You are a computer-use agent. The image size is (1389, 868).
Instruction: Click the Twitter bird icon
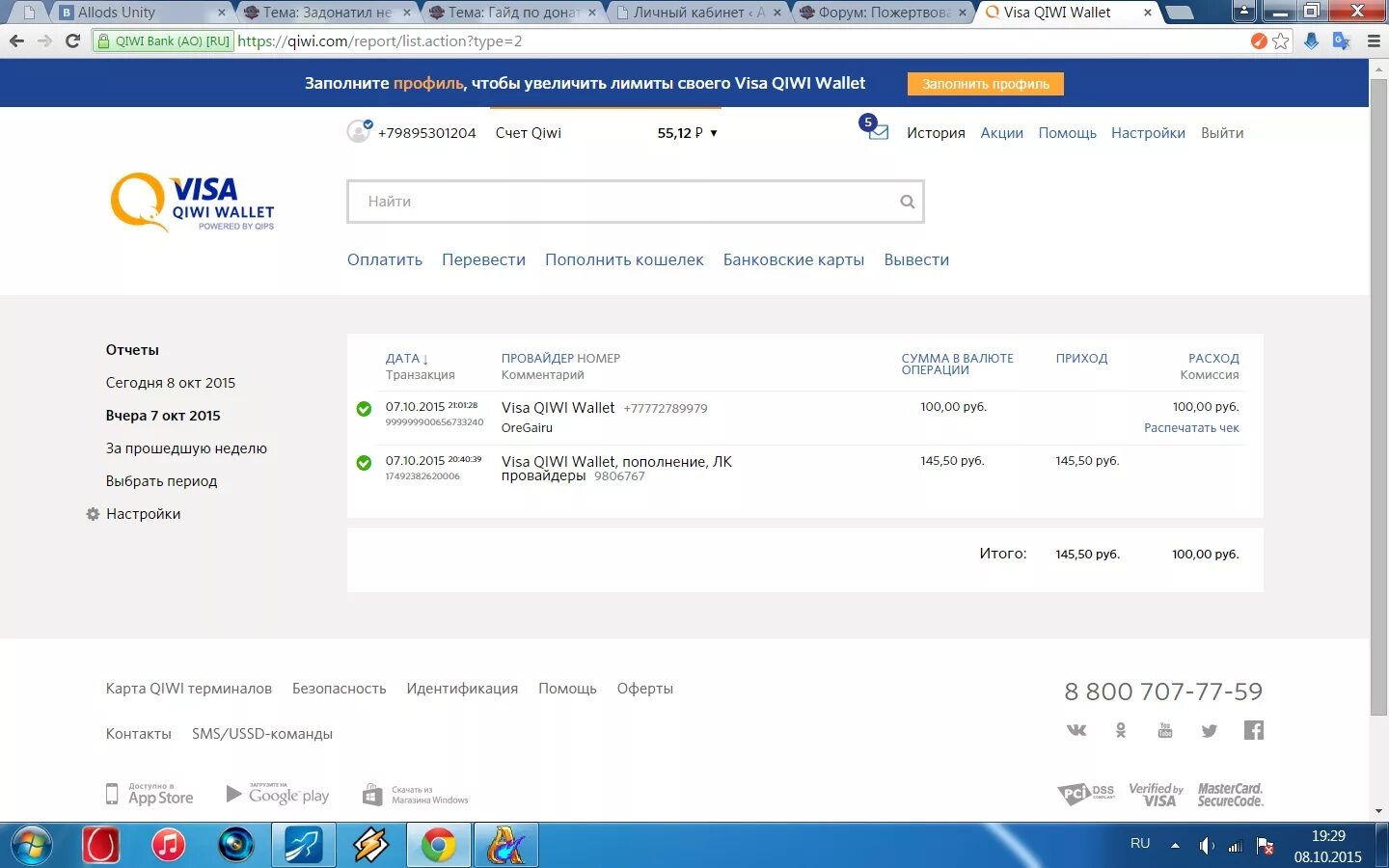(x=1209, y=730)
